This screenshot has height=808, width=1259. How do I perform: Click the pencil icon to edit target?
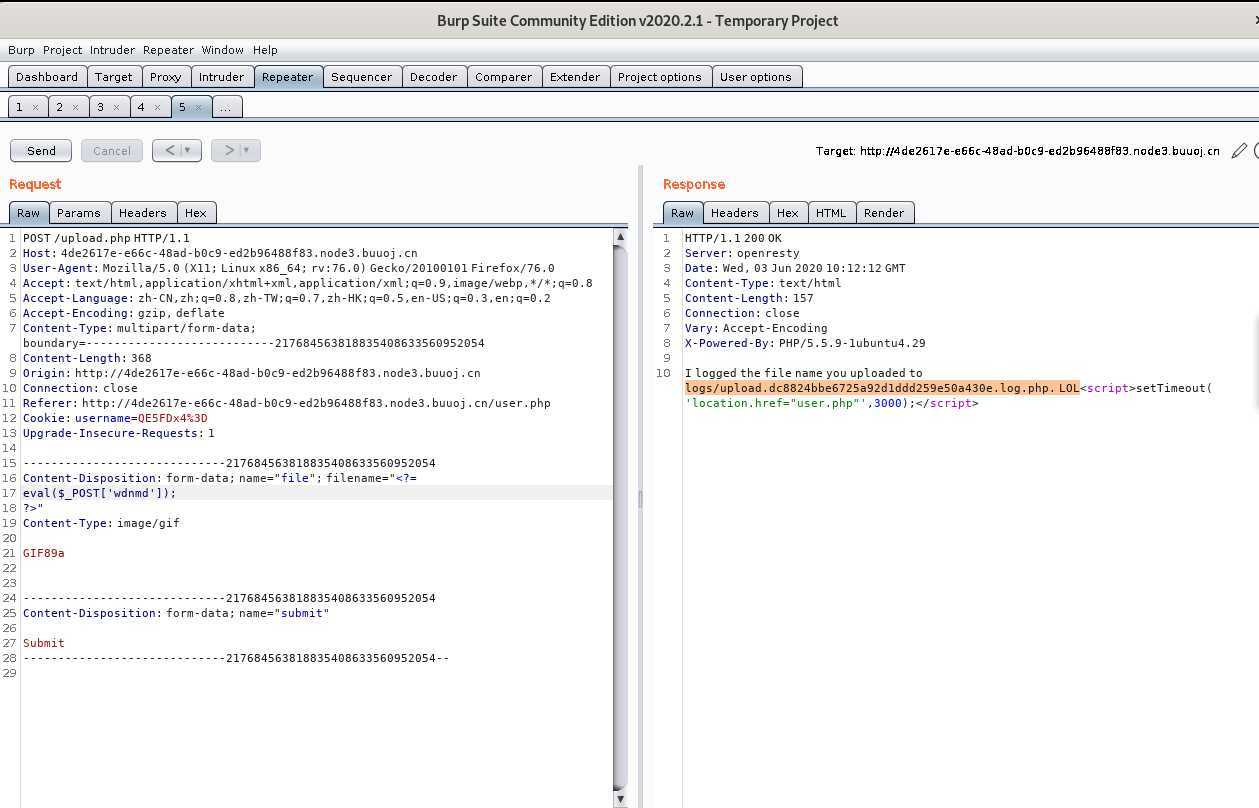[1239, 151]
